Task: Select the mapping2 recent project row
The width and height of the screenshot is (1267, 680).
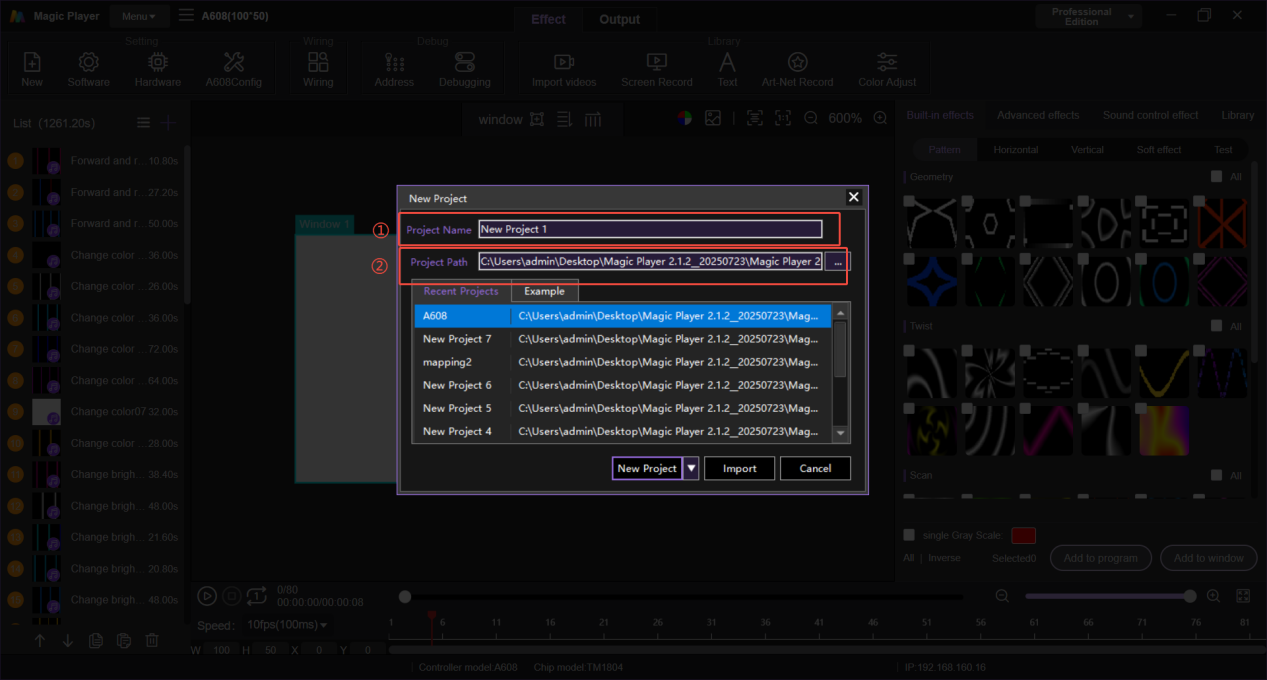Action: coord(623,362)
